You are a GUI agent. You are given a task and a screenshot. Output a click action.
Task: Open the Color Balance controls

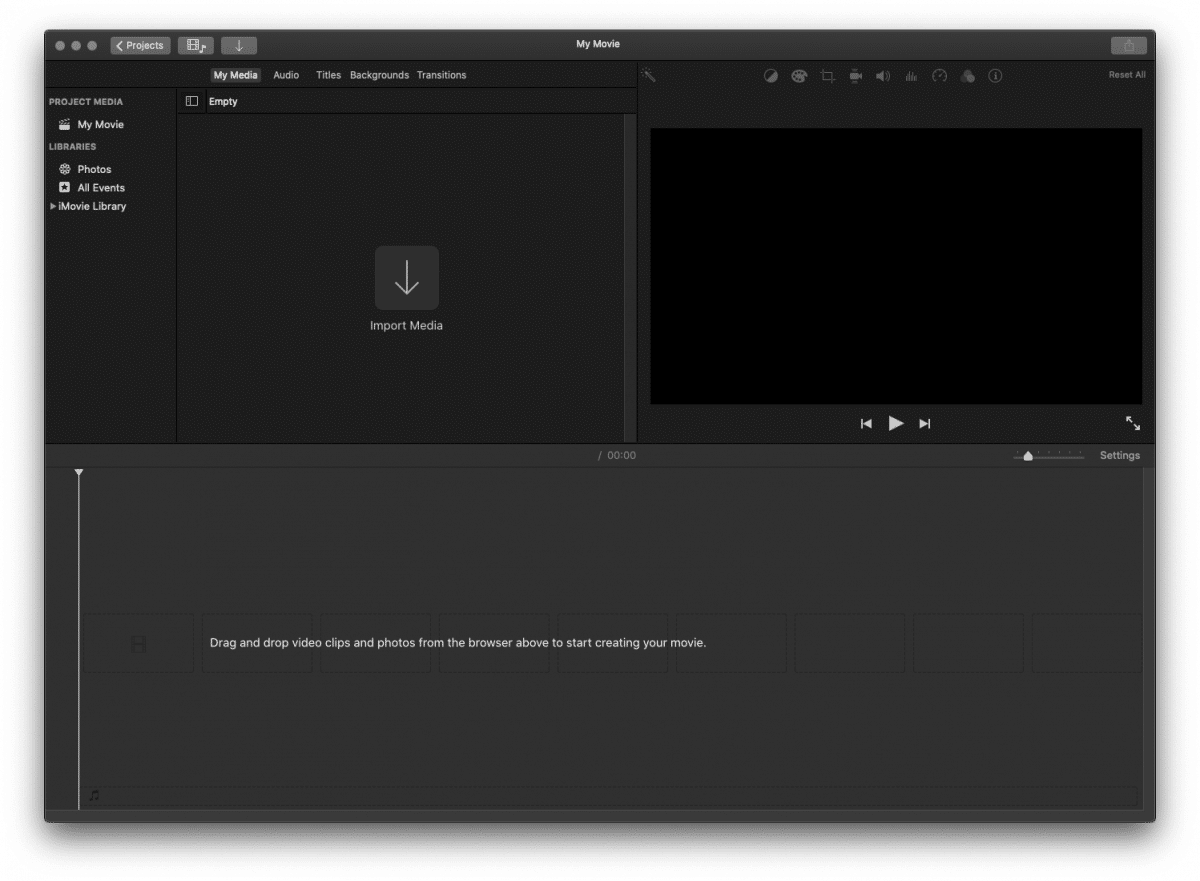point(770,75)
